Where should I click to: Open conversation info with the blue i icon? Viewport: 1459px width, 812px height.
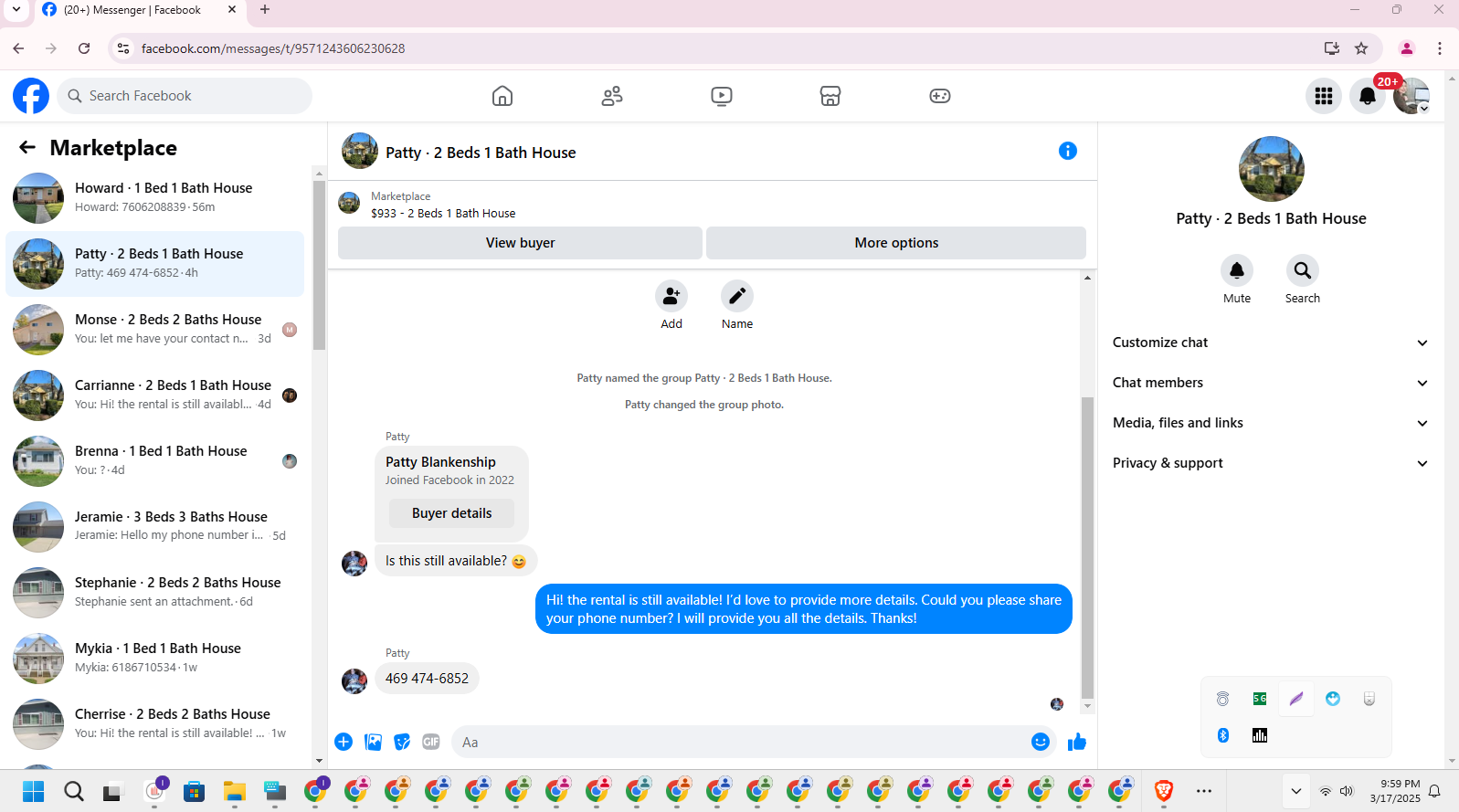pyautogui.click(x=1068, y=152)
